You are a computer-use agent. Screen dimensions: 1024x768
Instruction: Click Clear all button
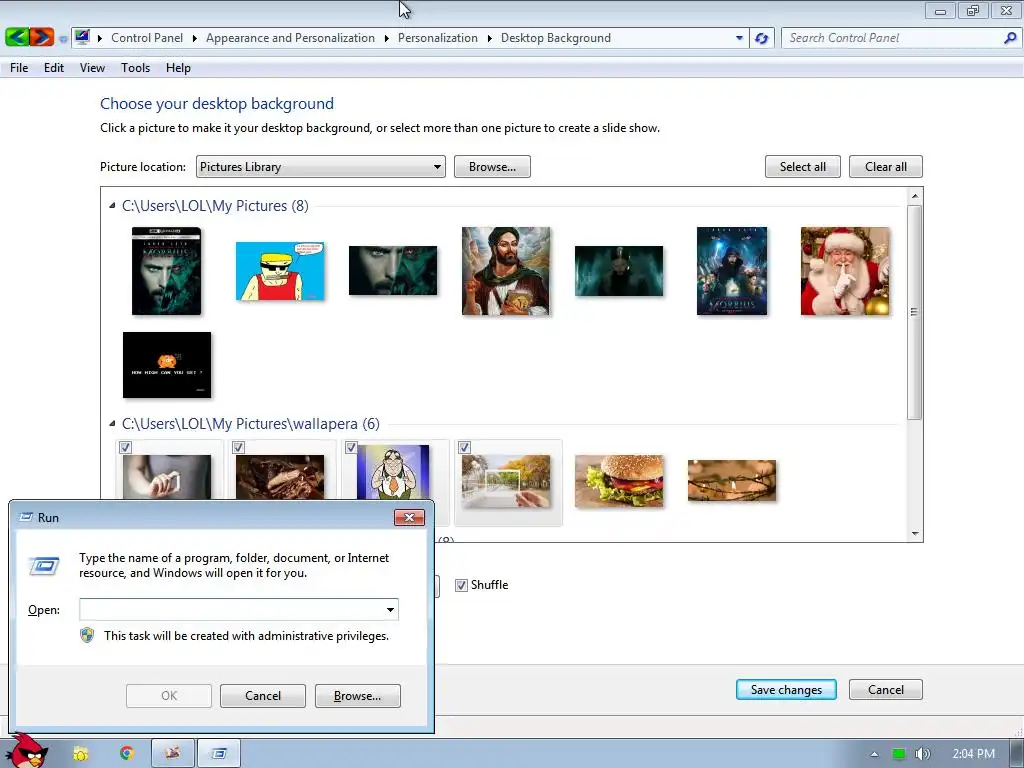886,167
